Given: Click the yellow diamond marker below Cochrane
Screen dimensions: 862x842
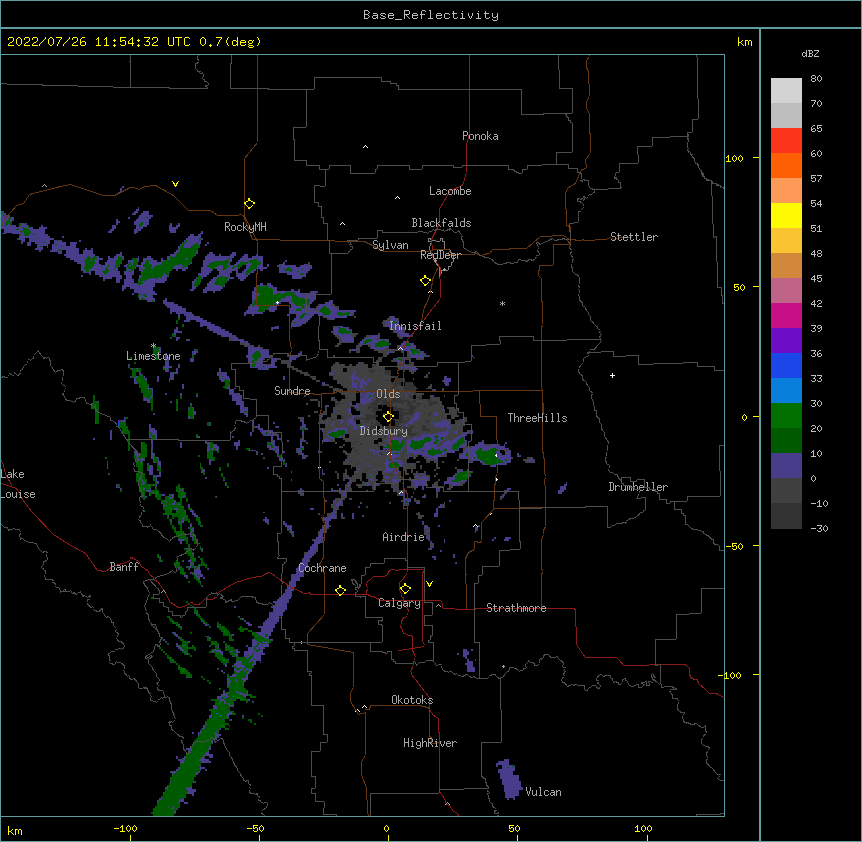Looking at the screenshot, I should pos(340,590).
